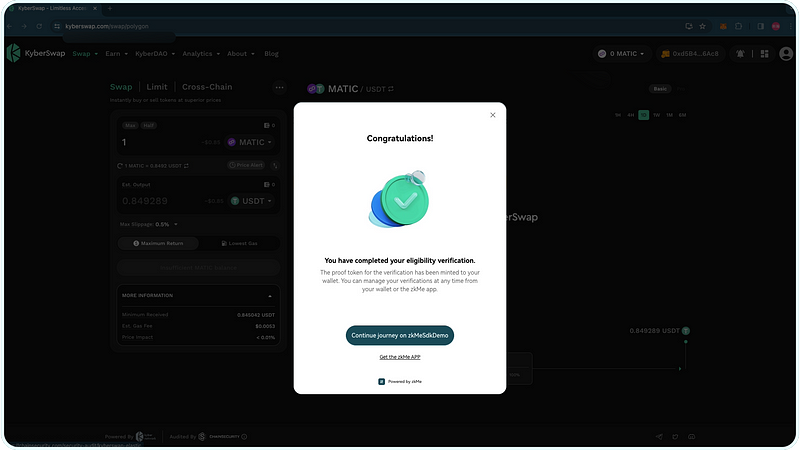Open the Discord icon in the footer

692,437
